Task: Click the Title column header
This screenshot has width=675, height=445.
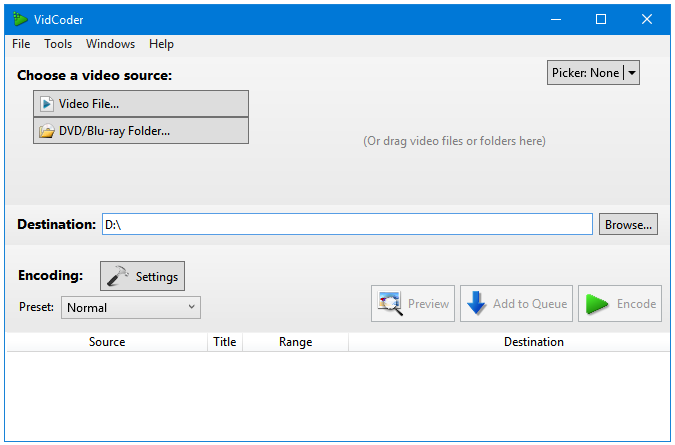Action: (225, 342)
